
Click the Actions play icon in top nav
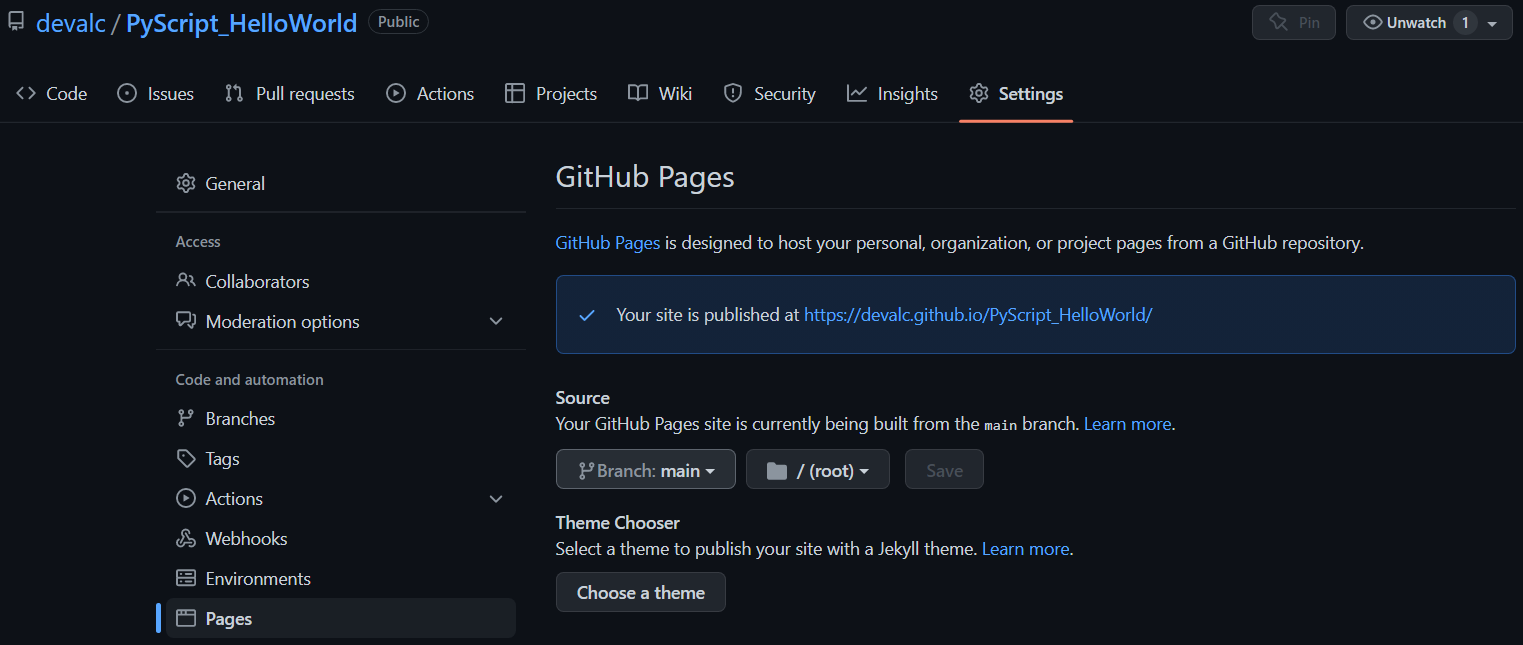coord(396,93)
